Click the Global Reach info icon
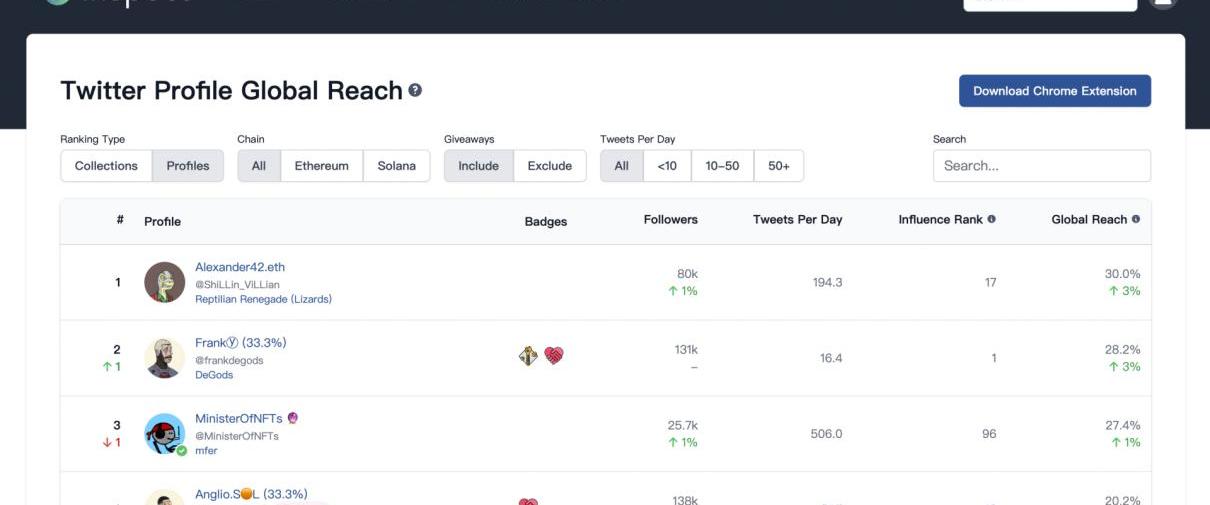 click(x=1136, y=219)
